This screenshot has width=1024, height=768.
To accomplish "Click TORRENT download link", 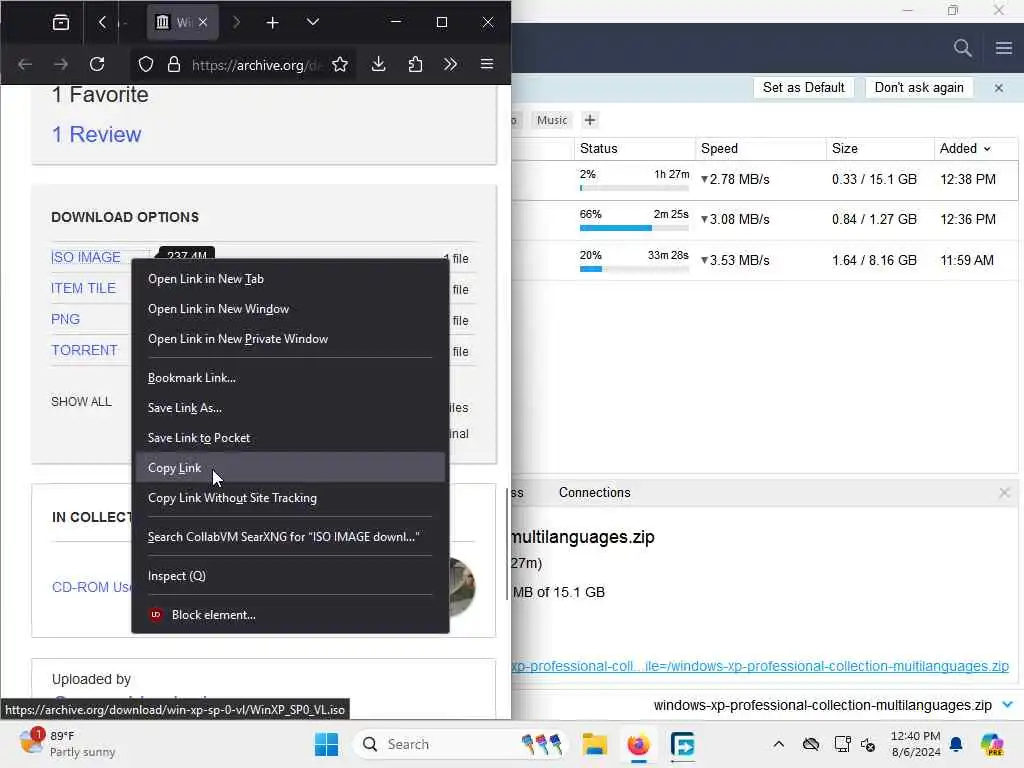I will pyautogui.click(x=84, y=350).
